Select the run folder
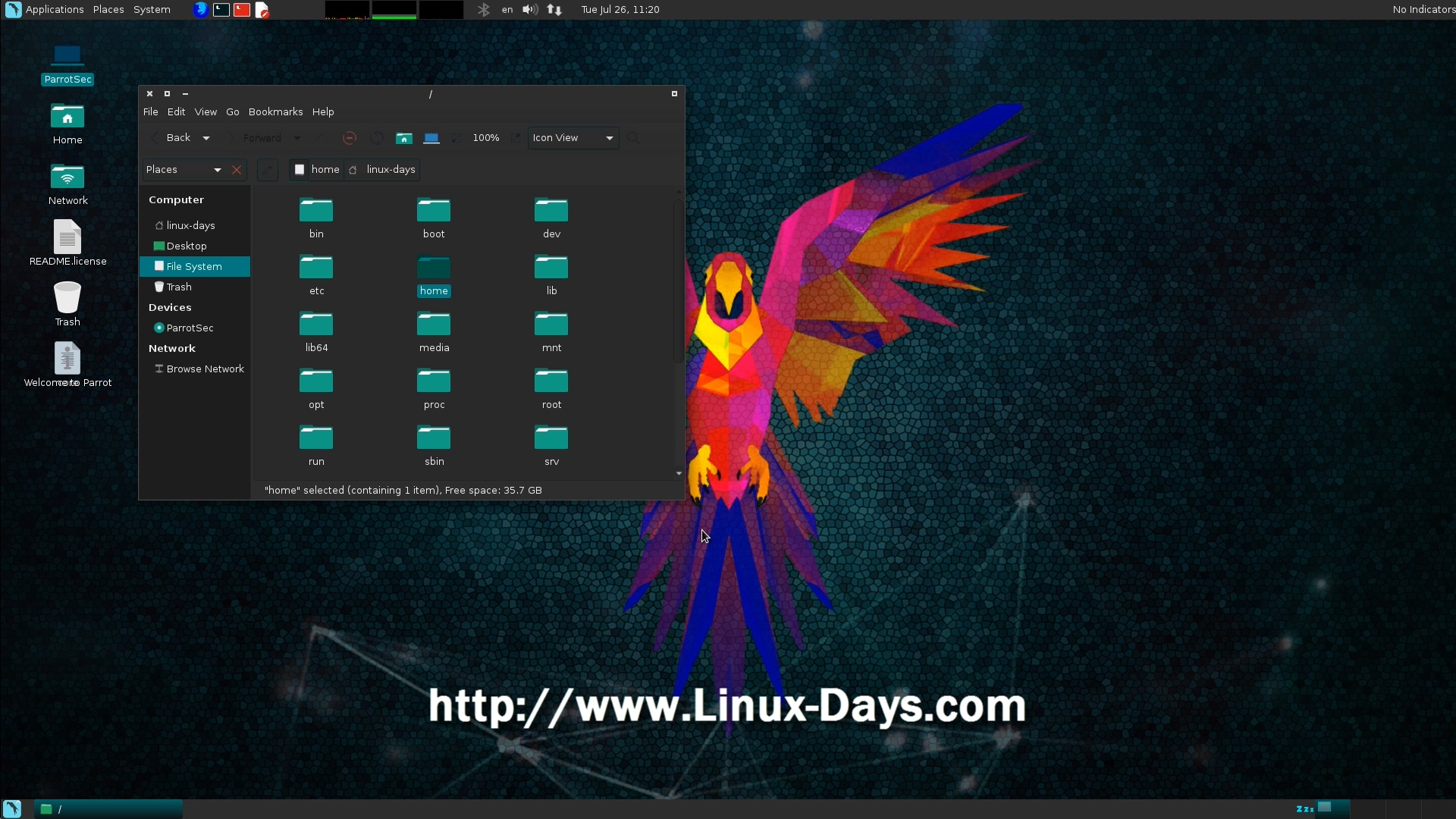Viewport: 1456px width, 819px height. coord(316,446)
